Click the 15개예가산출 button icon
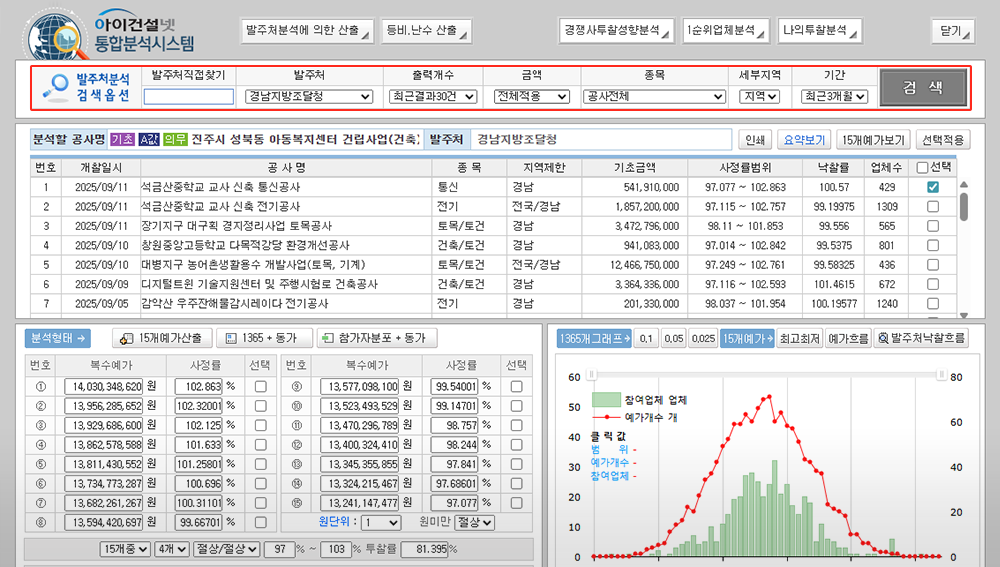This screenshot has width=1000, height=567. tap(127, 338)
